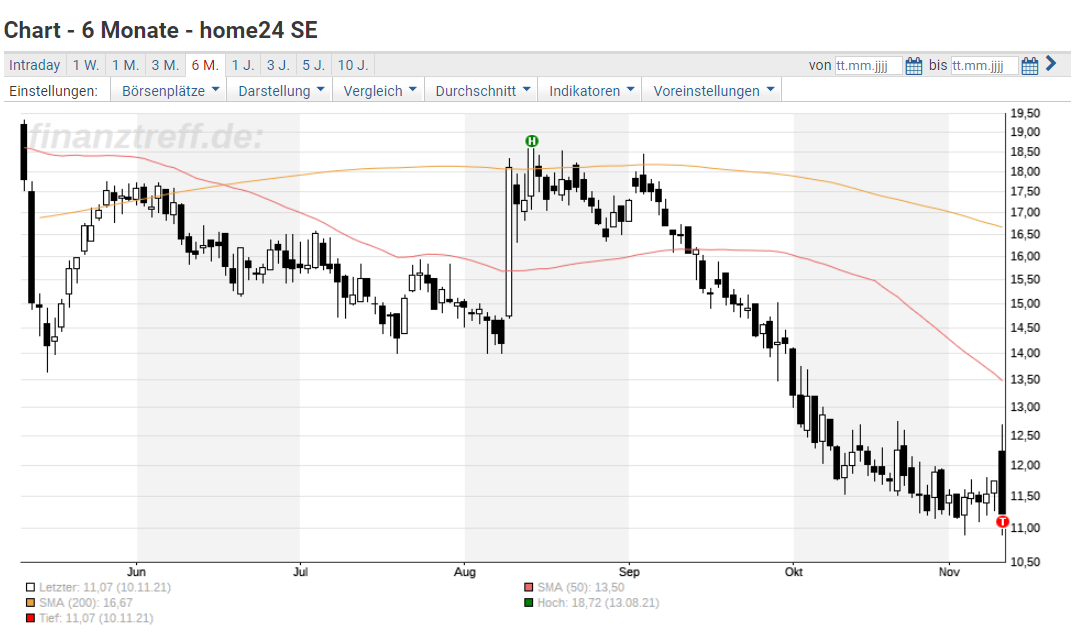Screen dimensions: 1081x635
Task: Switch to the Intraday tab
Action: pos(34,65)
